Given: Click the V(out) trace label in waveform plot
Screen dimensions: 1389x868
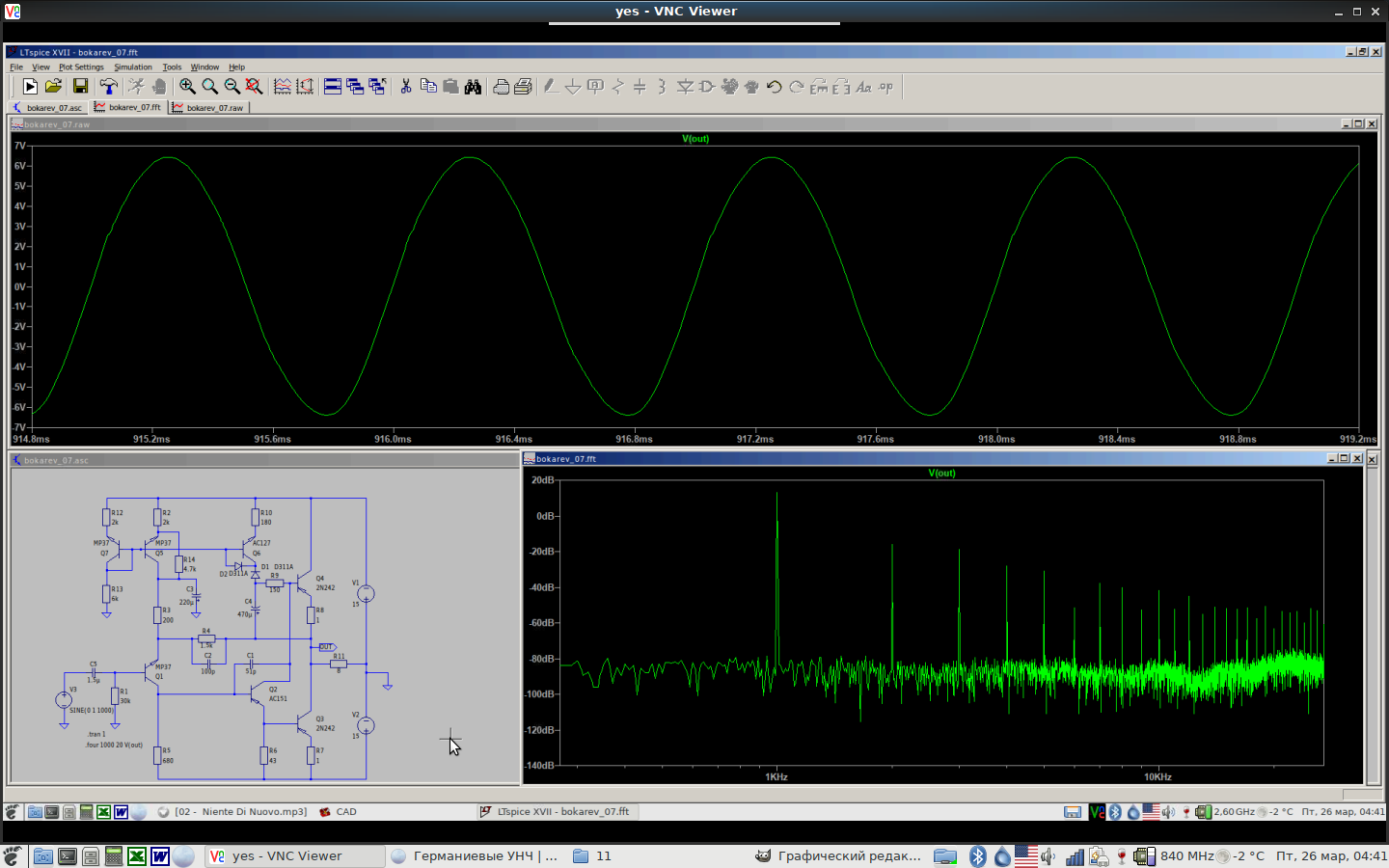Looking at the screenshot, I should (695, 139).
